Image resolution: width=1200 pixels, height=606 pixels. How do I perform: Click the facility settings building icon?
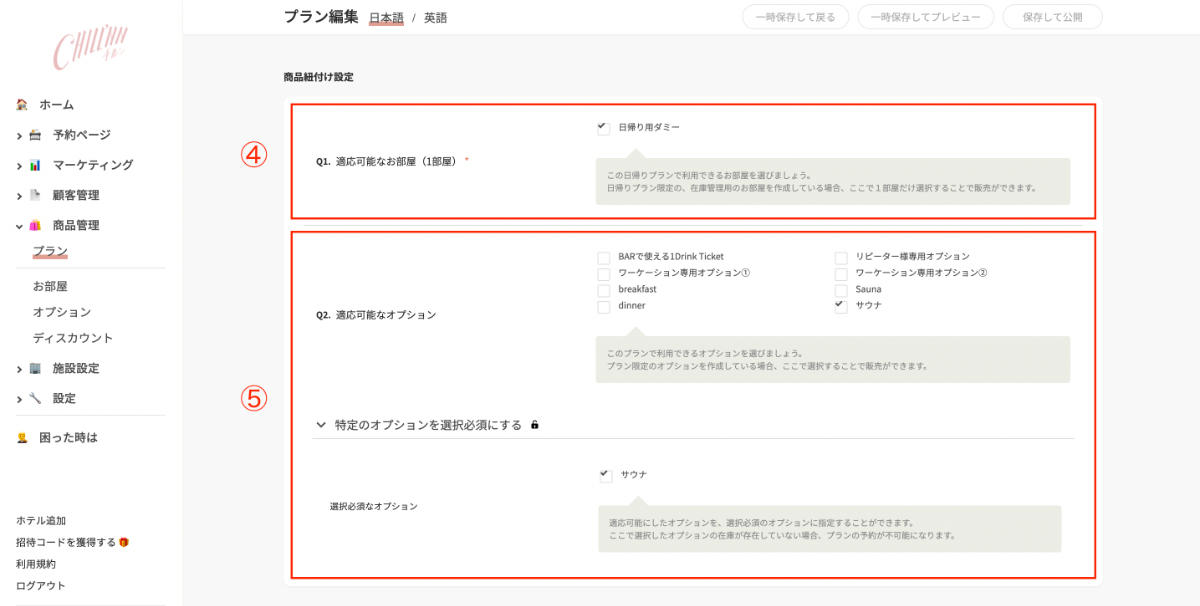35,368
